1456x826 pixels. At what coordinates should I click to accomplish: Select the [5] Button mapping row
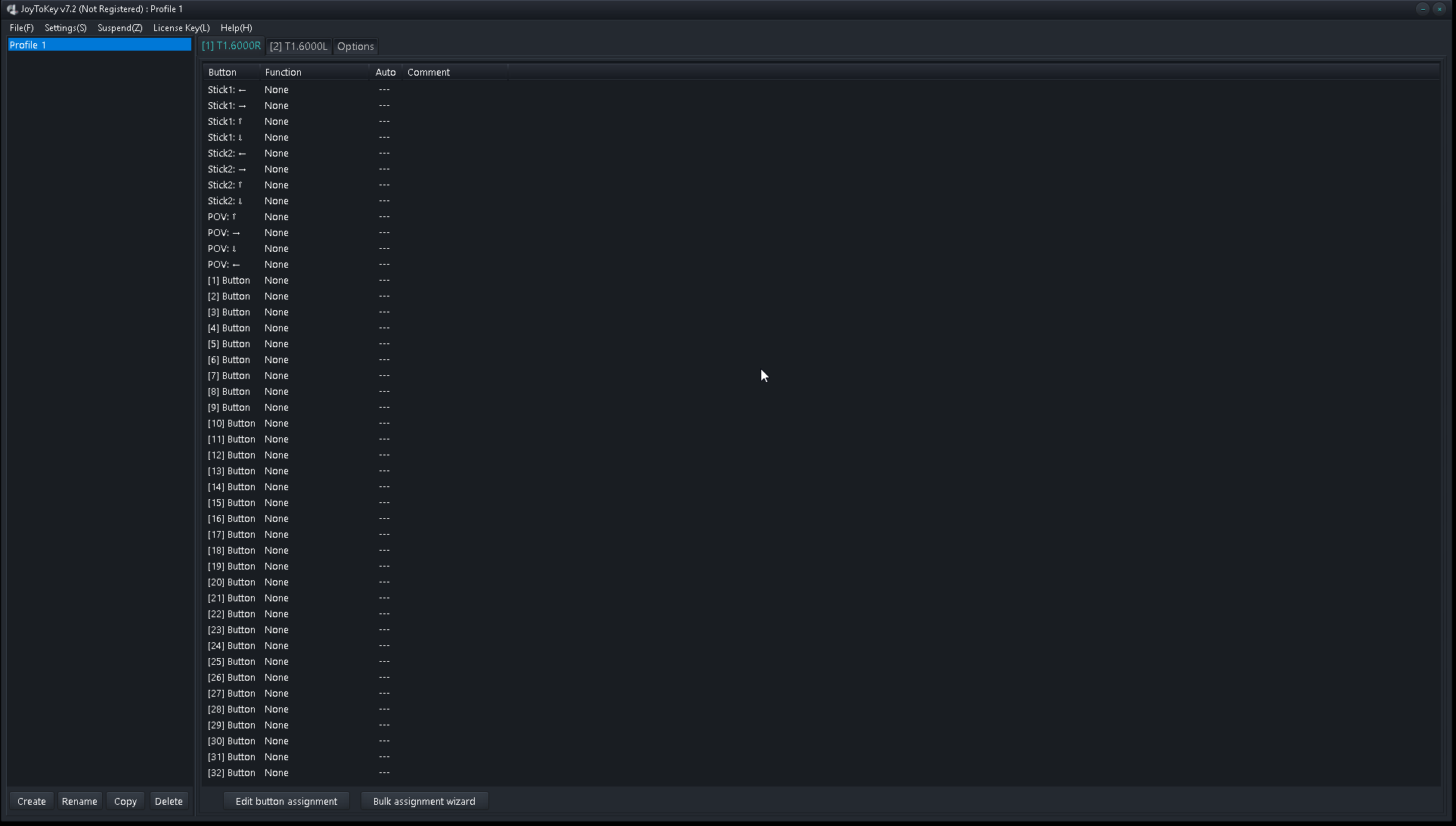pos(302,343)
